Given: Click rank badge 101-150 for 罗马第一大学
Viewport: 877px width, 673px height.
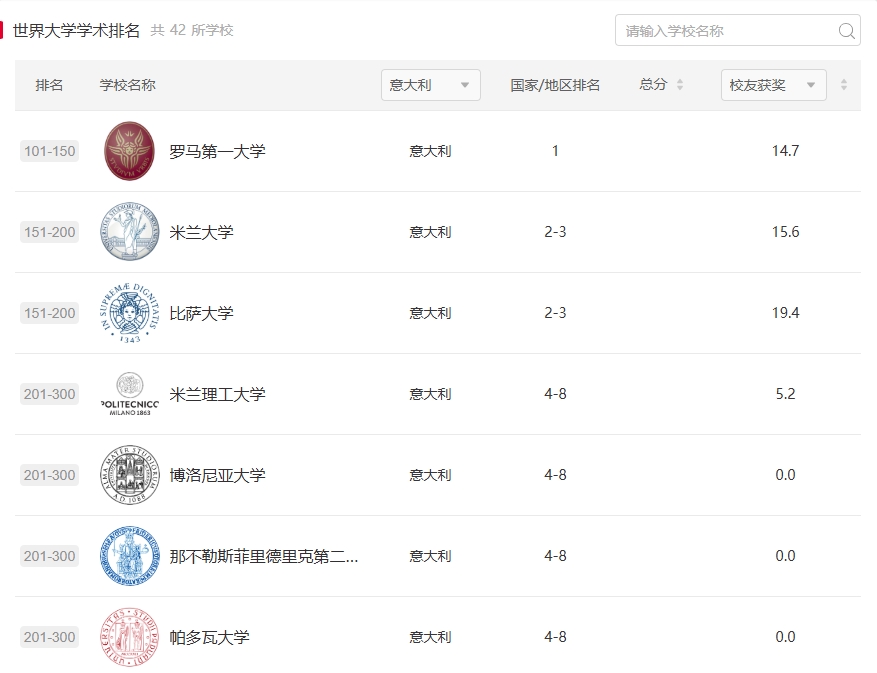Looking at the screenshot, I should (x=49, y=151).
